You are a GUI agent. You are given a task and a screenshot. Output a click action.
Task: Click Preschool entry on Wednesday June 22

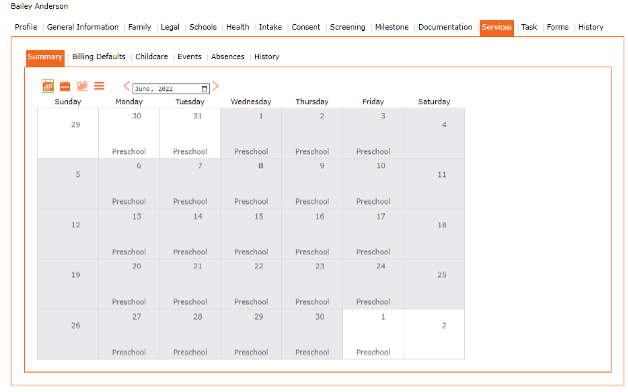click(x=251, y=302)
